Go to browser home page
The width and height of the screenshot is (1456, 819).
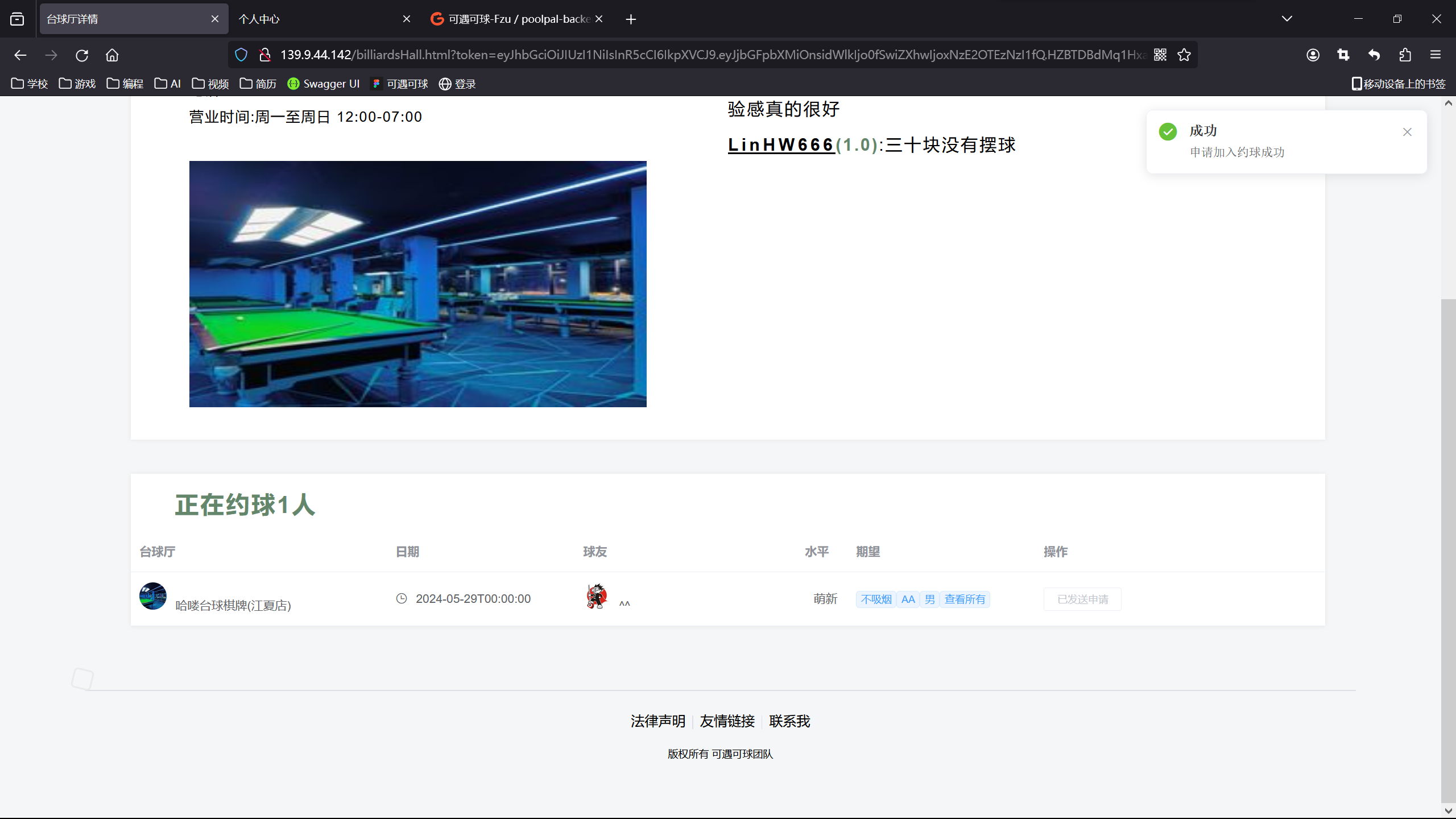coord(112,55)
